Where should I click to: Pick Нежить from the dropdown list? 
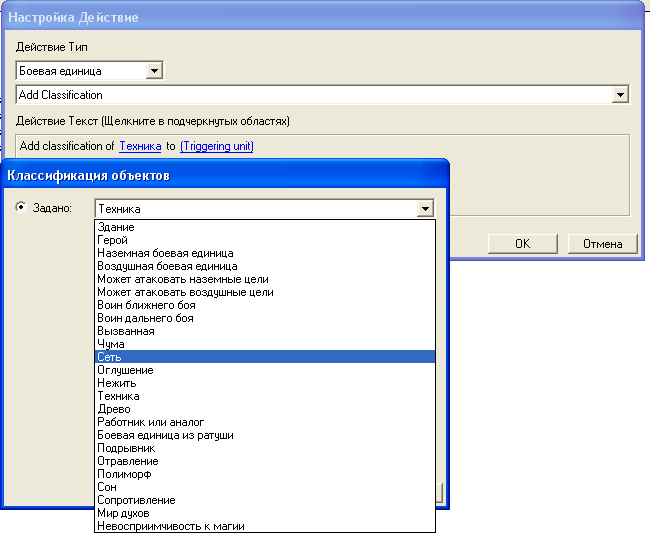pos(265,383)
